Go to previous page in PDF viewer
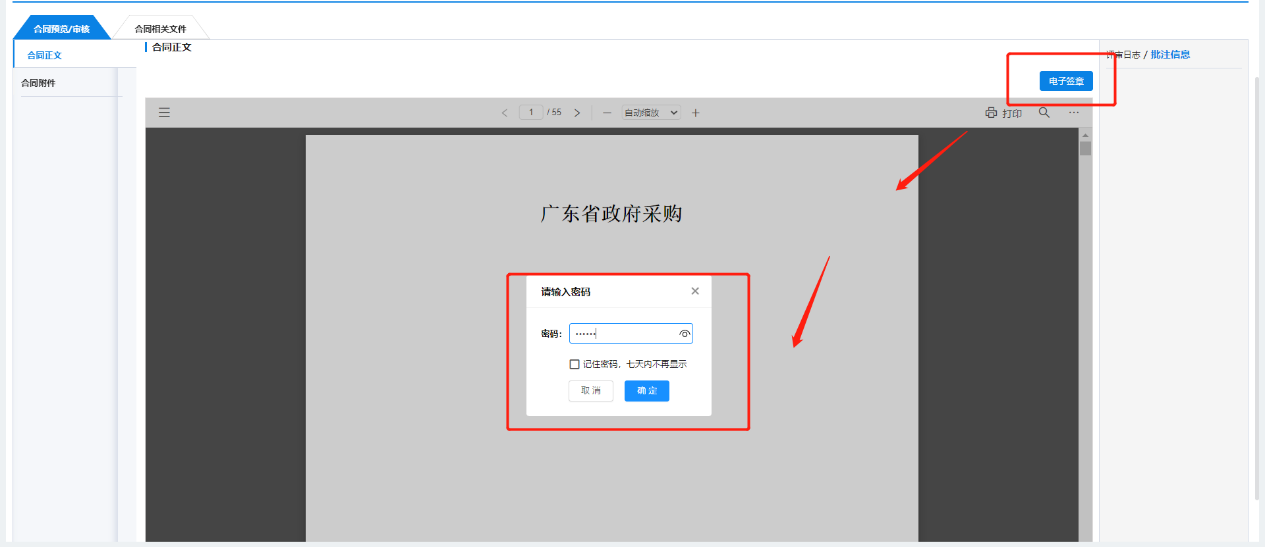 [504, 113]
